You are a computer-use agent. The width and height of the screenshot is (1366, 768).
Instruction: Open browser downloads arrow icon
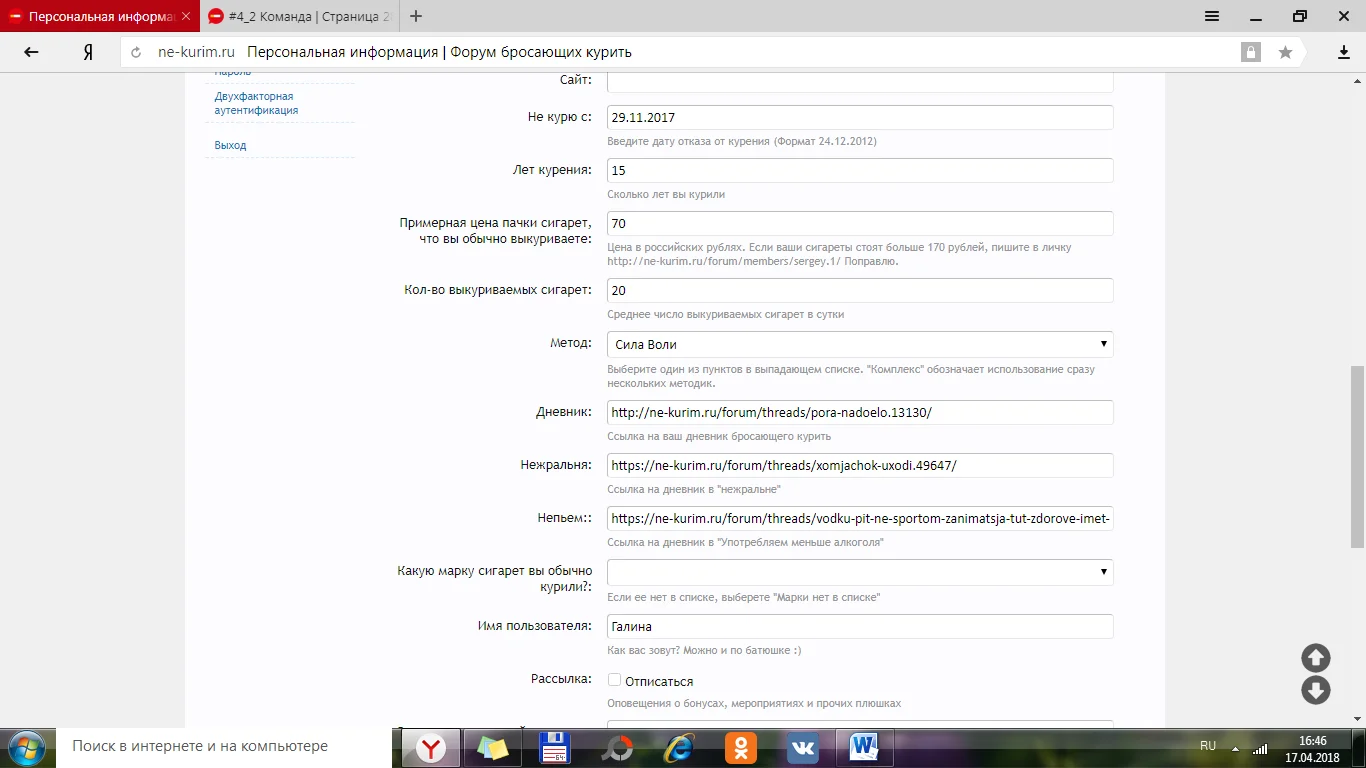pos(1344,52)
